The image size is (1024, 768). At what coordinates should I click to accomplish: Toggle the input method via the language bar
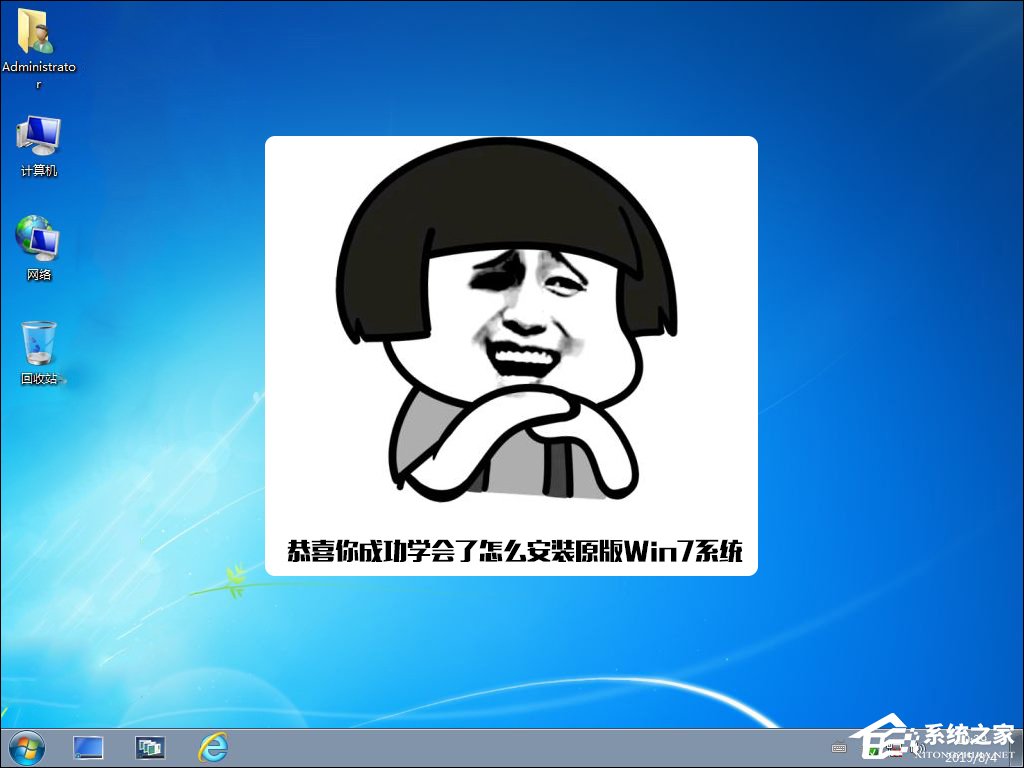coord(839,748)
